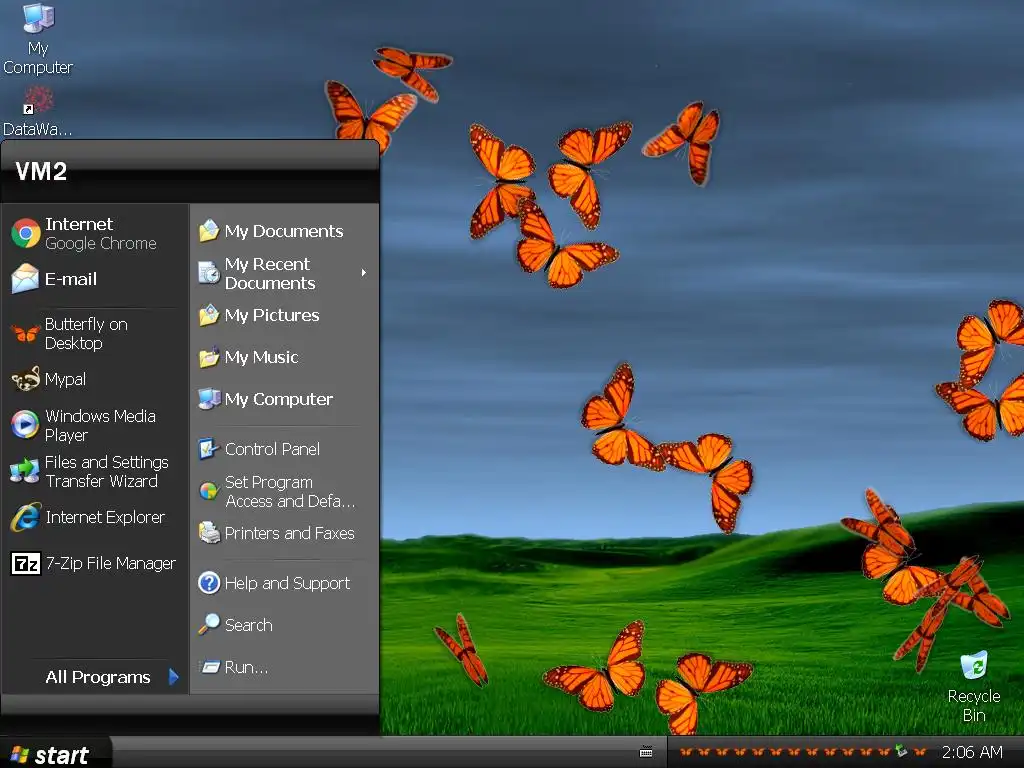Image resolution: width=1024 pixels, height=768 pixels.
Task: Open My Documents folder
Action: click(x=285, y=231)
